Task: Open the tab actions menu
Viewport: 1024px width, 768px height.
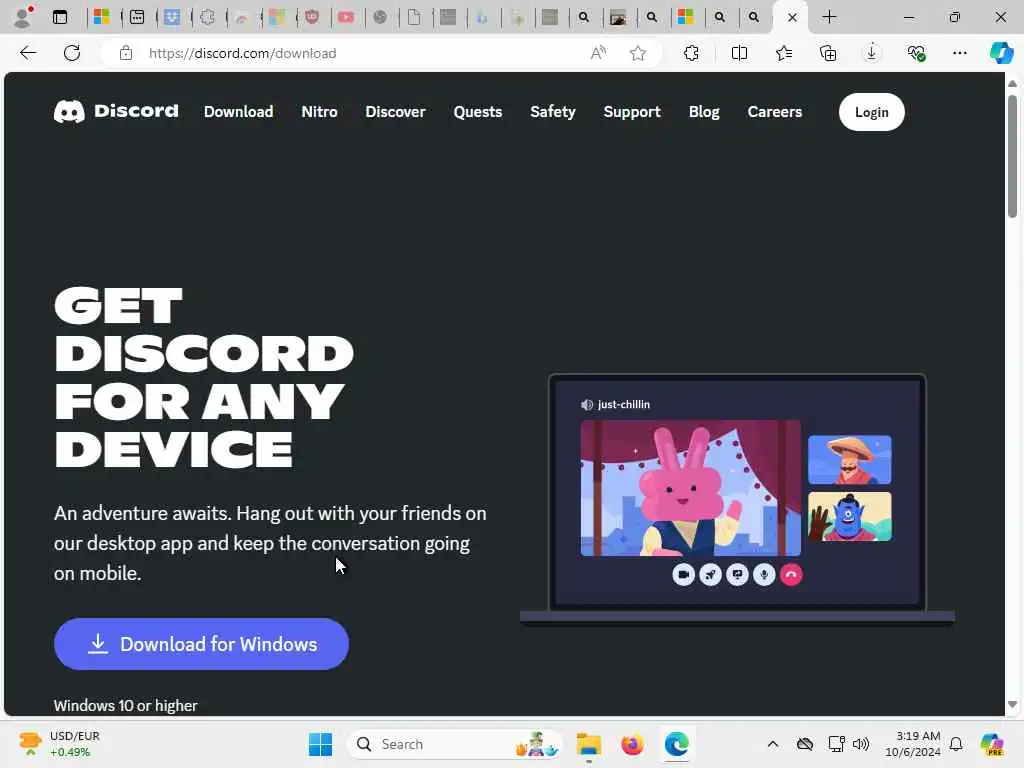Action: [60, 17]
